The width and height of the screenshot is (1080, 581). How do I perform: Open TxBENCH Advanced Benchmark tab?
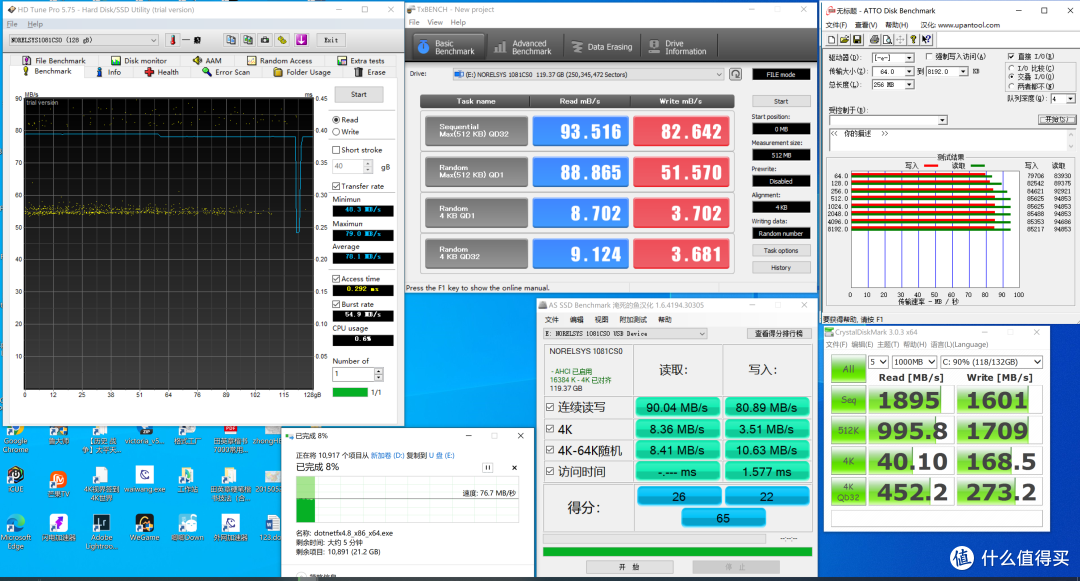point(523,47)
